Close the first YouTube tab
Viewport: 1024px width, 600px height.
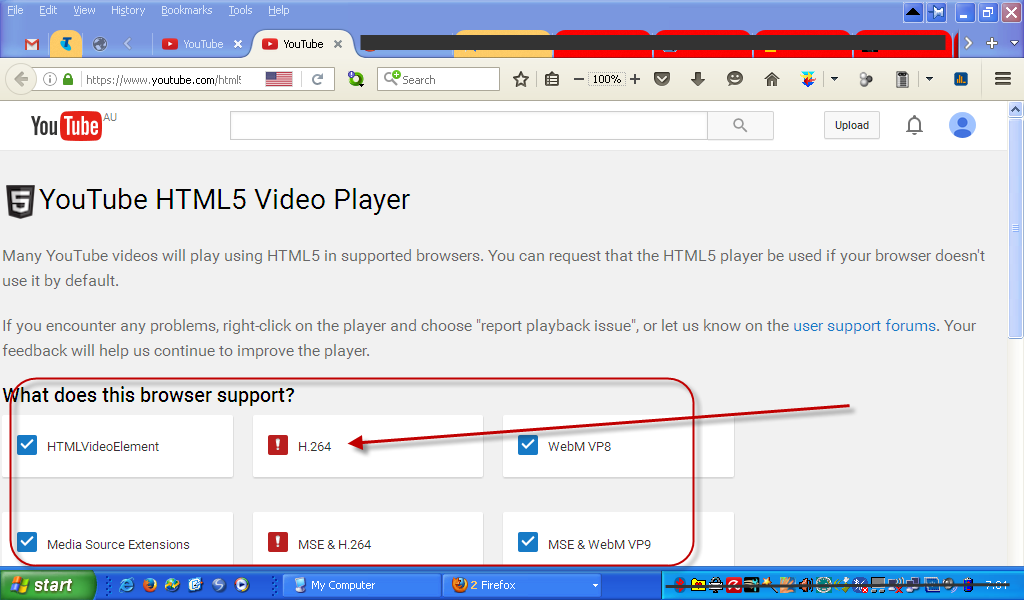click(x=238, y=44)
